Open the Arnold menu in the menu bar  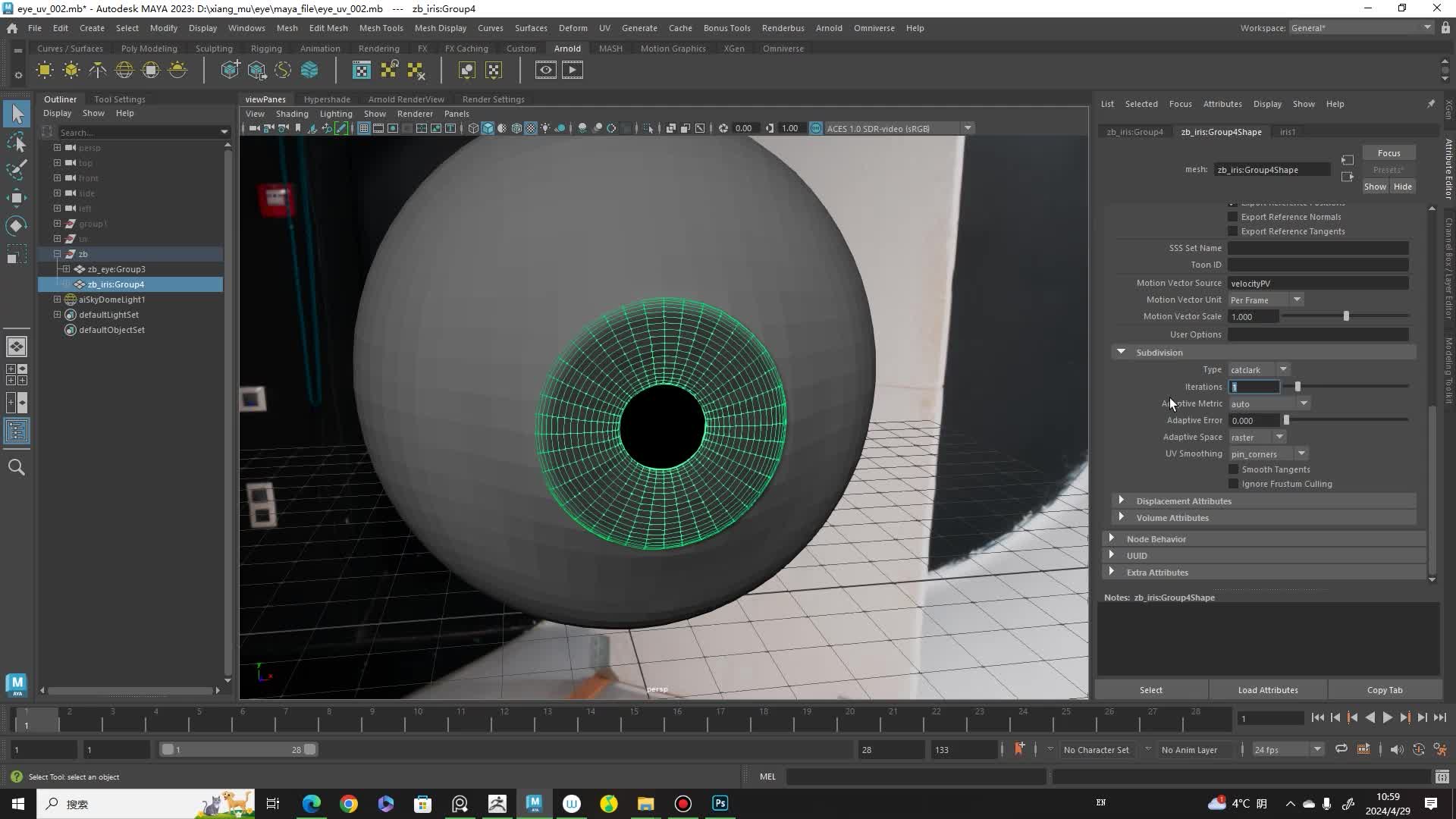pyautogui.click(x=829, y=28)
